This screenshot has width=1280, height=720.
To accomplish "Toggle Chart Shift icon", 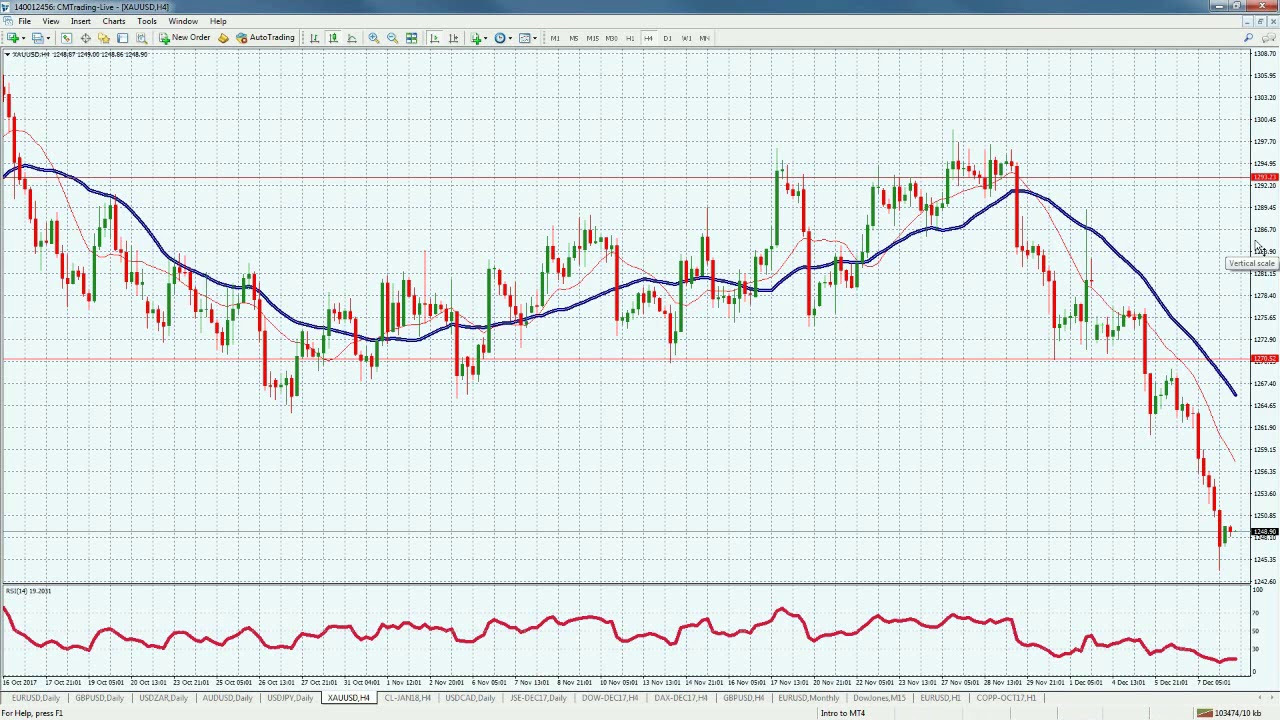I will click(x=453, y=38).
